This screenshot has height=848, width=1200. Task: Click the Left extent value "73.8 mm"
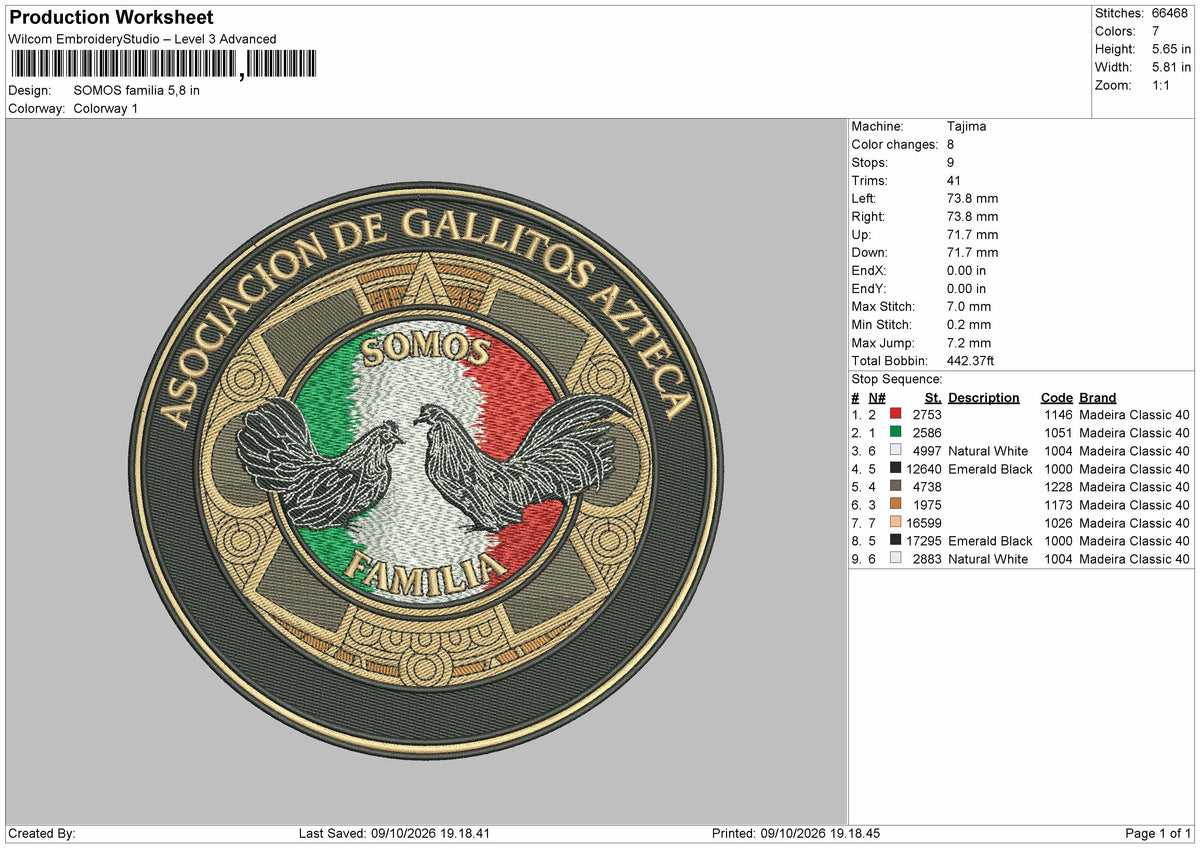[x=972, y=199]
